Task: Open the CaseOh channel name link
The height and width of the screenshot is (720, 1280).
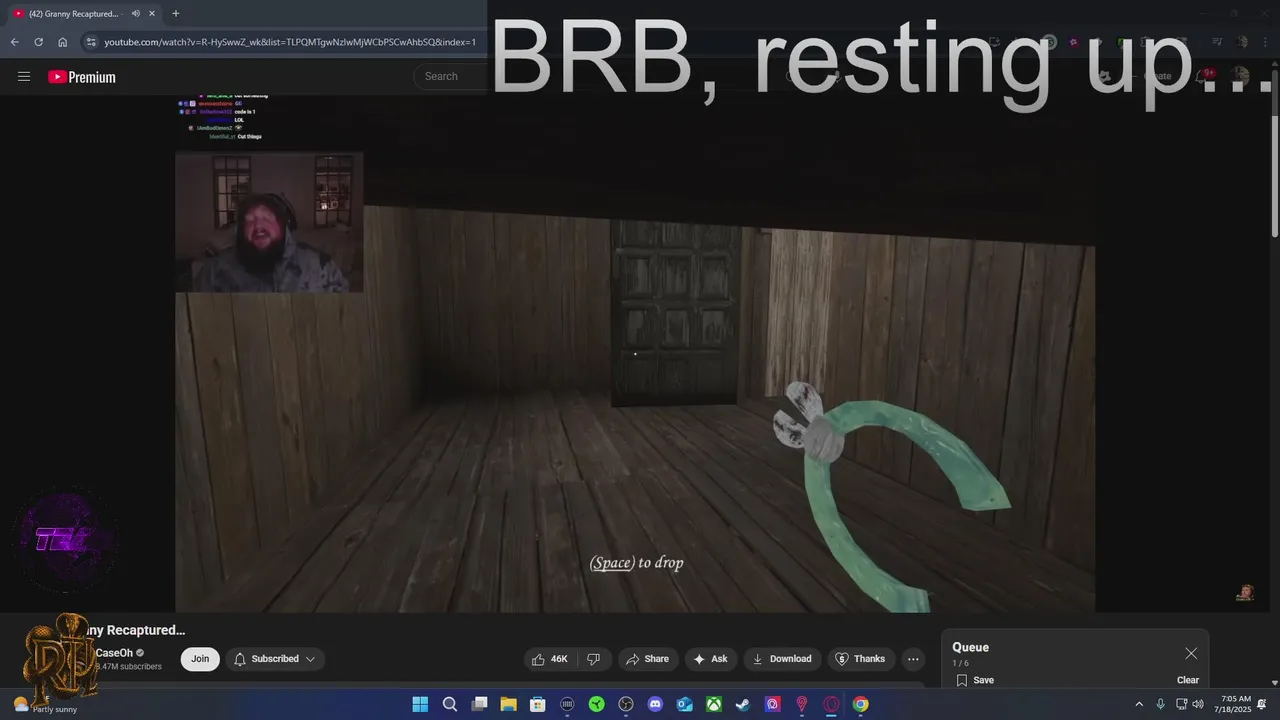Action: point(114,653)
